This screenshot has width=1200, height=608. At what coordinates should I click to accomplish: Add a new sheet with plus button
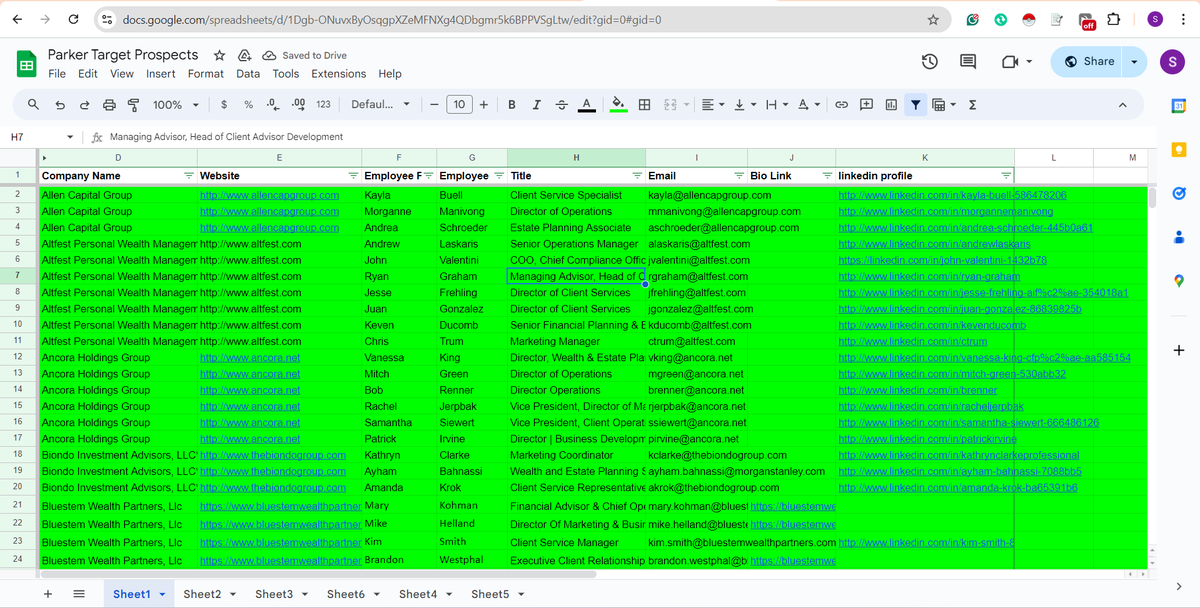pyautogui.click(x=48, y=594)
